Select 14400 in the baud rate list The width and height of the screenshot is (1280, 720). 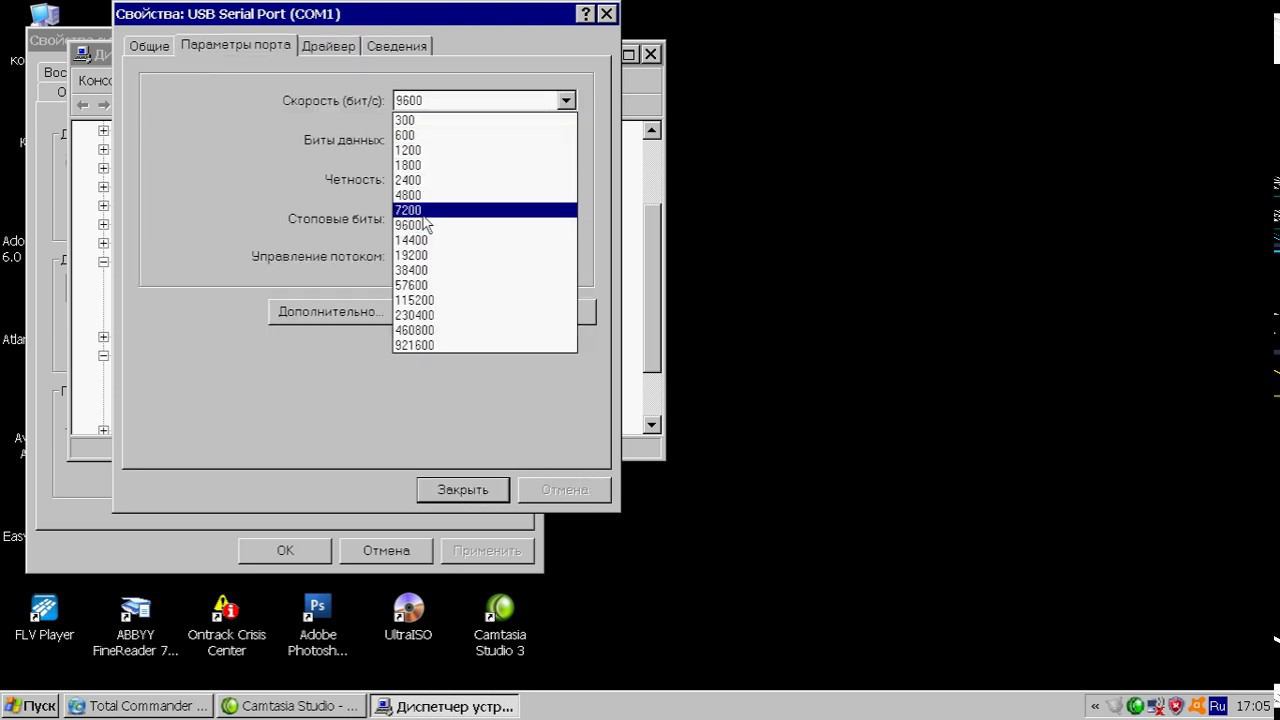click(485, 240)
